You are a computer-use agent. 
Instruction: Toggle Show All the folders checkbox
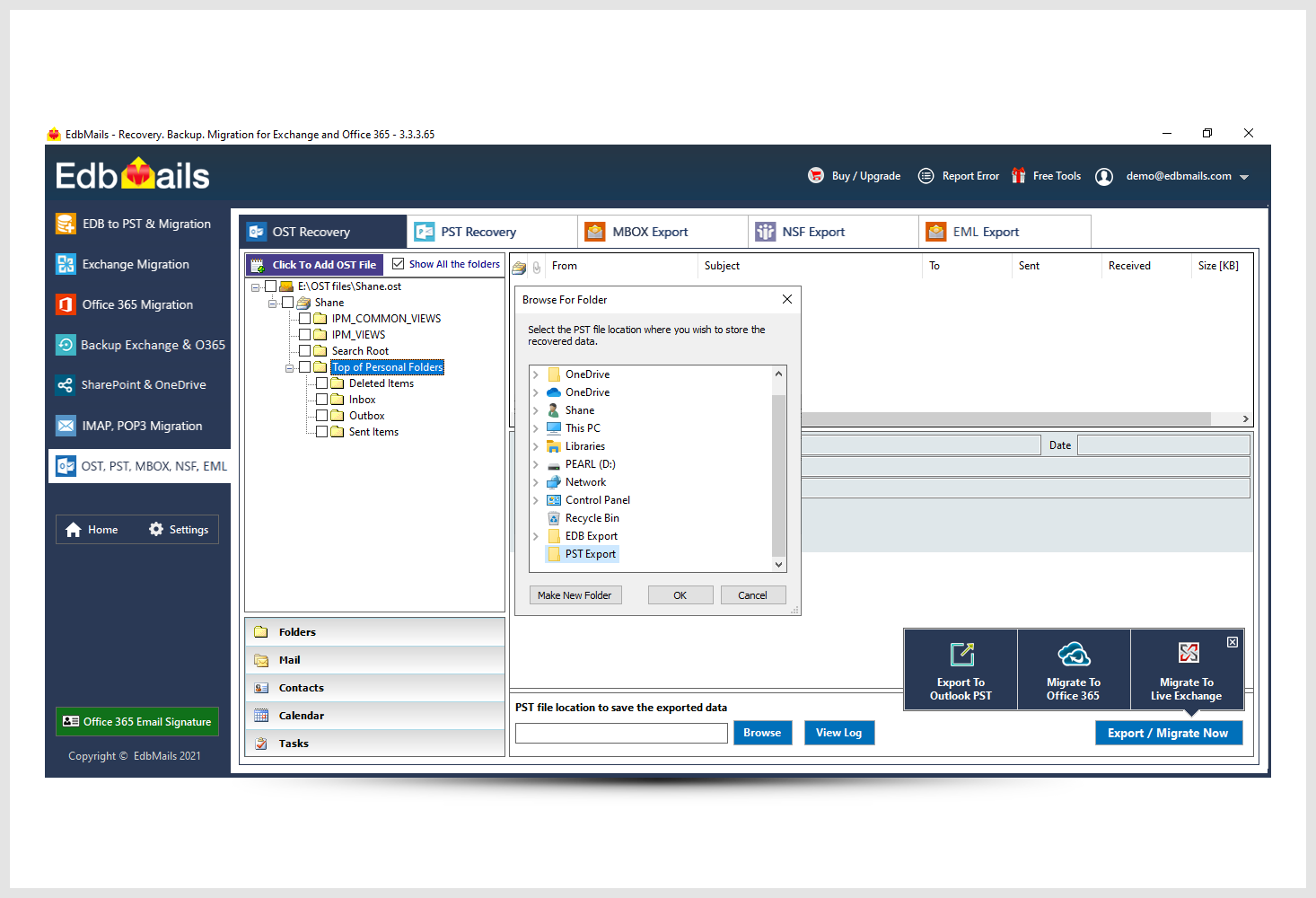[x=399, y=264]
